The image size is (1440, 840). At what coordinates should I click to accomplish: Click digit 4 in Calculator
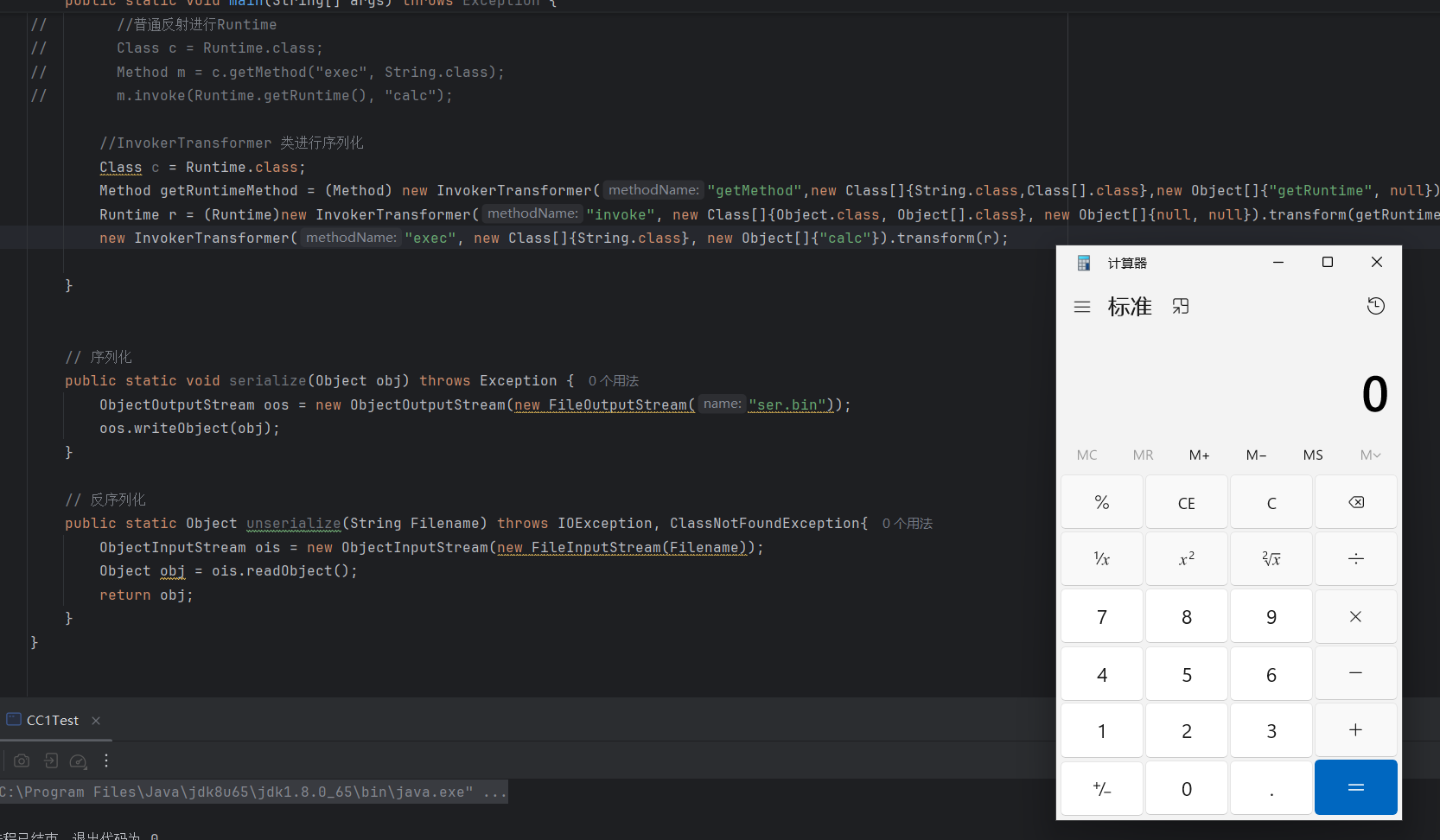pyautogui.click(x=1102, y=673)
